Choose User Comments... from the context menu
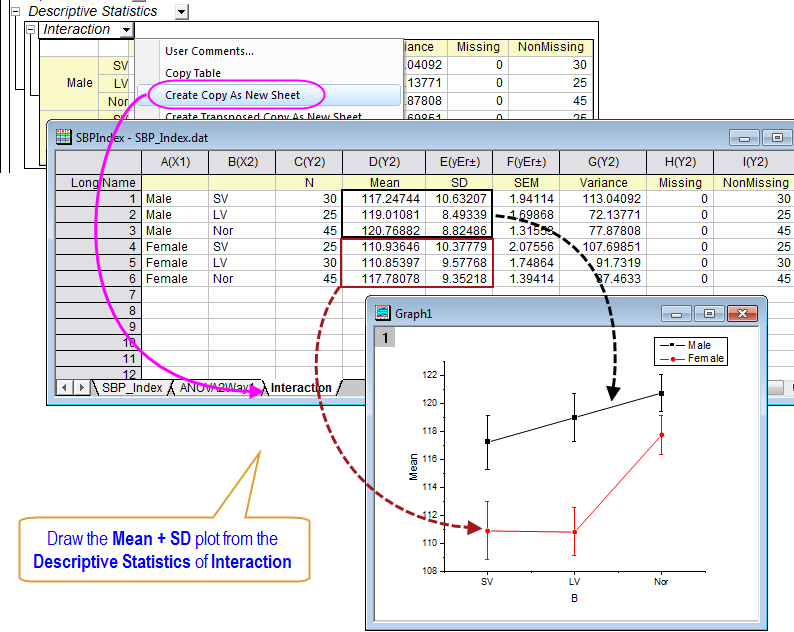The image size is (794, 632). tap(209, 51)
